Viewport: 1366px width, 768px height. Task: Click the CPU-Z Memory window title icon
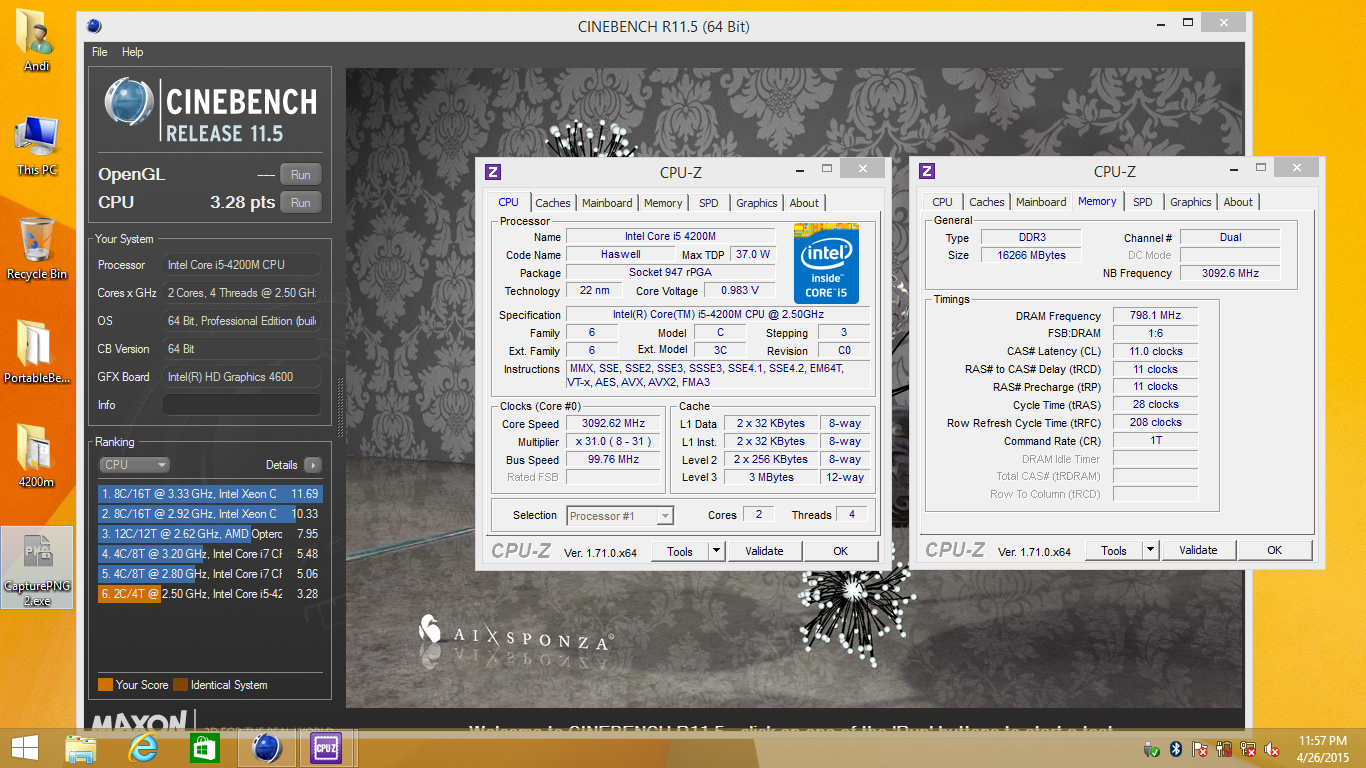pos(927,171)
